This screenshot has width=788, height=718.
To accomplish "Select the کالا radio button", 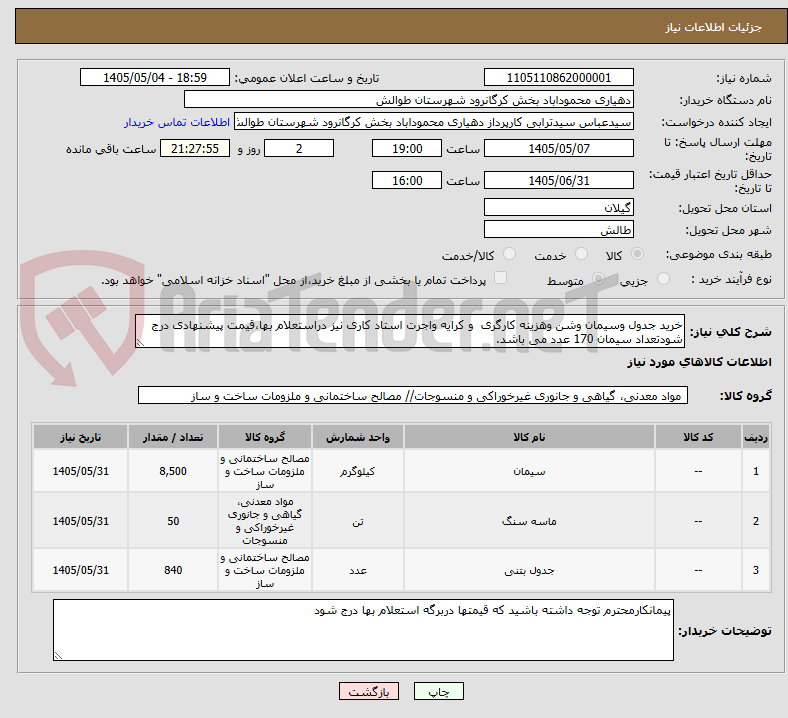I will (637, 254).
